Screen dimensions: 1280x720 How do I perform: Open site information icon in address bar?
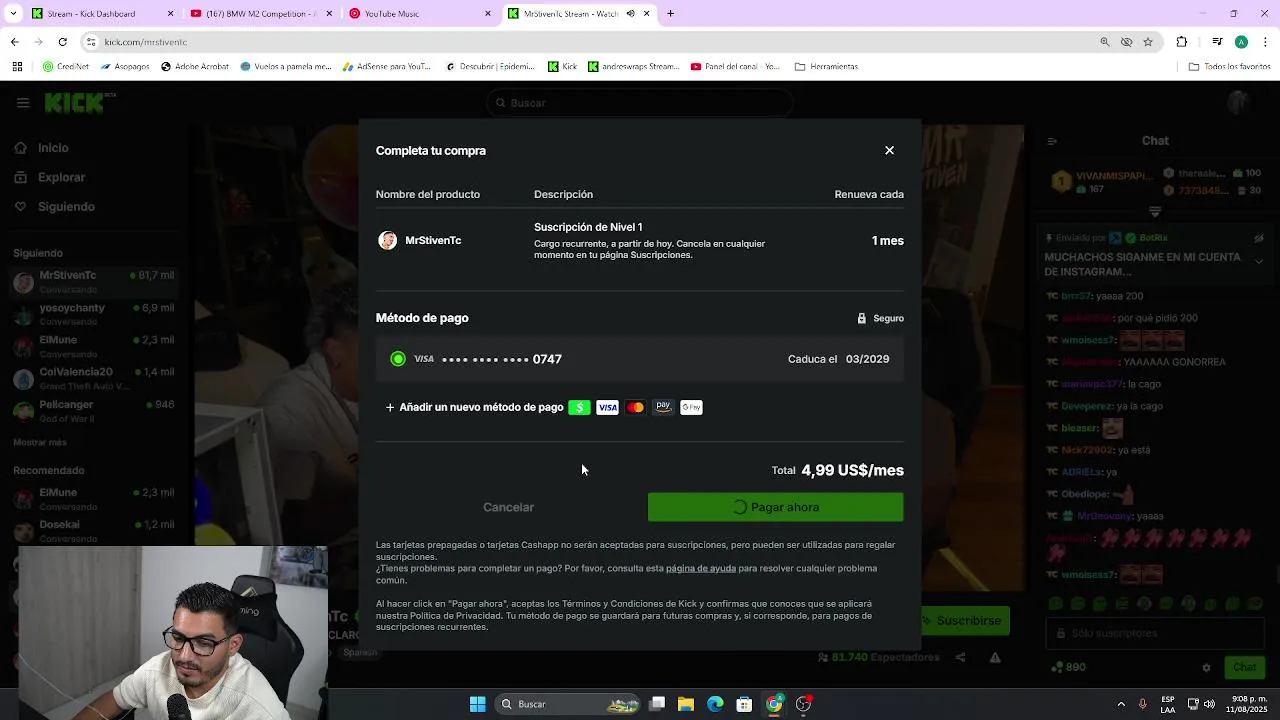(91, 42)
